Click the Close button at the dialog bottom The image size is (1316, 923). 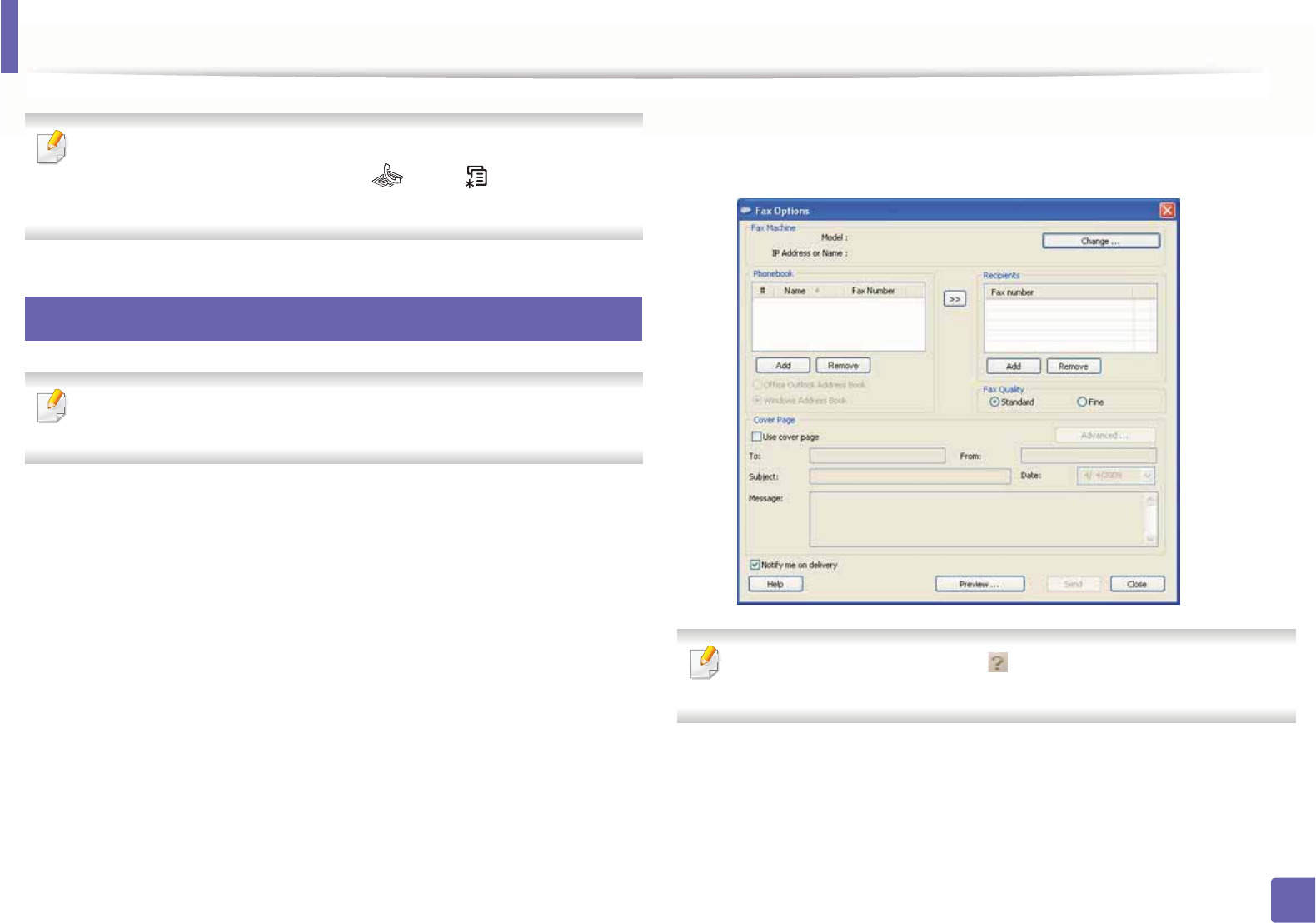coord(1137,584)
